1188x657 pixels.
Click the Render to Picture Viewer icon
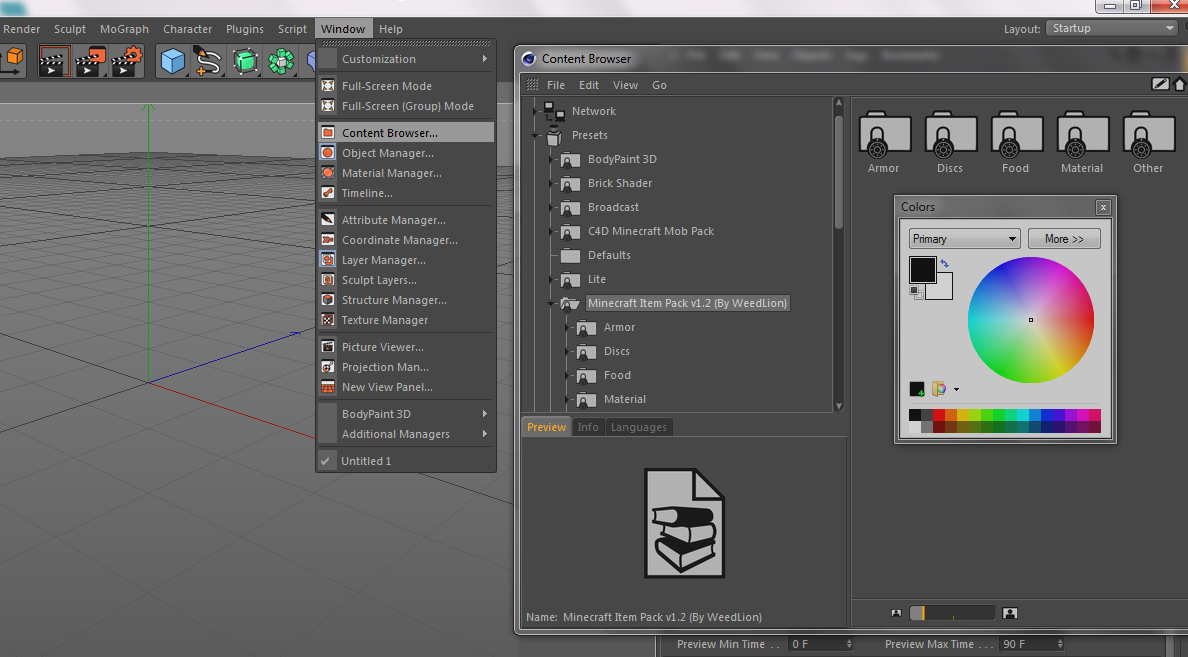tap(90, 61)
